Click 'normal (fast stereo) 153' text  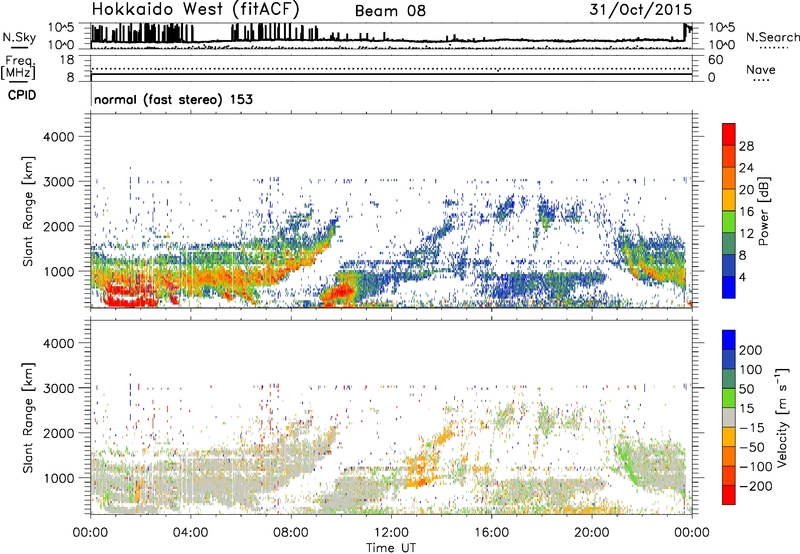pos(173,99)
